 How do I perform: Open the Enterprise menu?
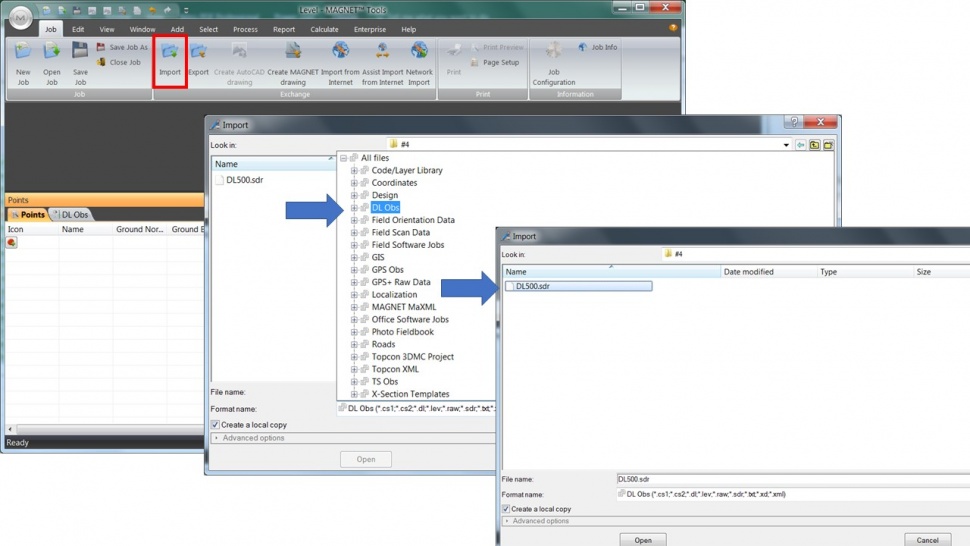coord(369,29)
